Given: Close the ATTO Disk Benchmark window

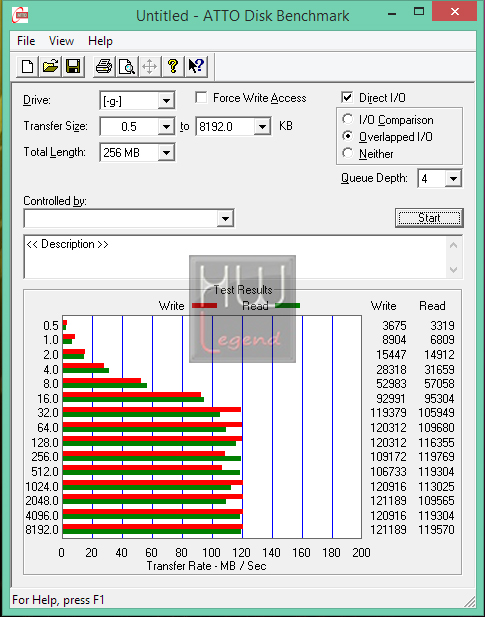Looking at the screenshot, I should click(454, 11).
